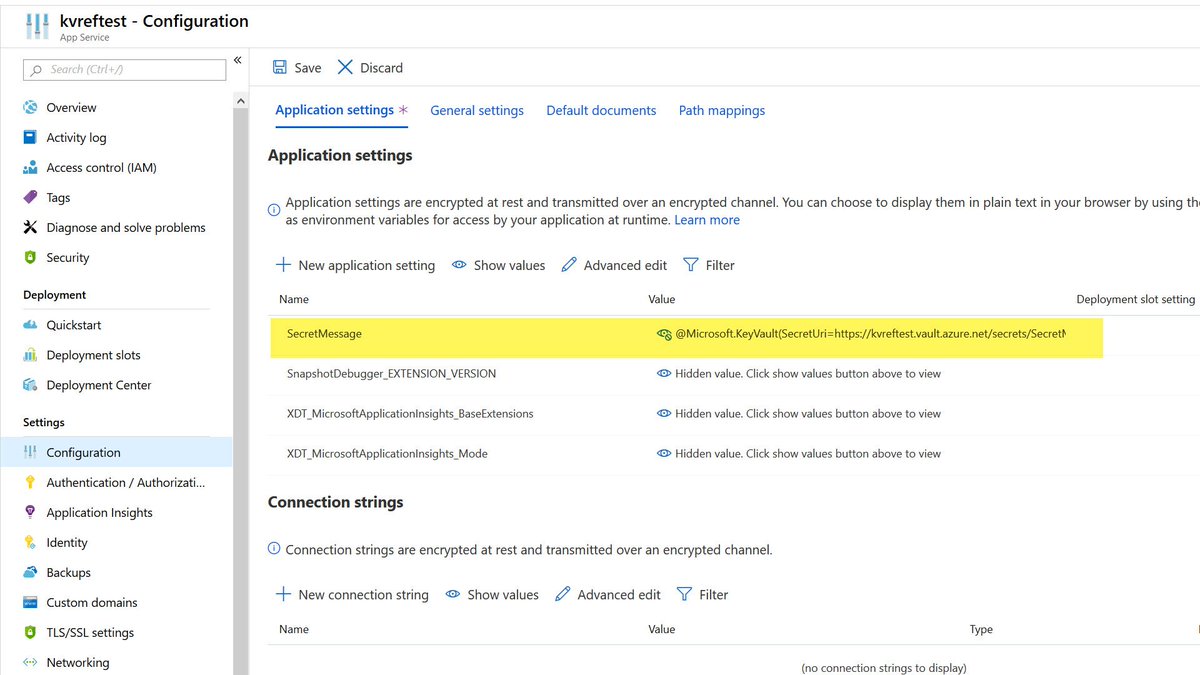Focus the sidebar Search (Ctrl+/) field
The height and width of the screenshot is (675, 1200).
[x=125, y=69]
